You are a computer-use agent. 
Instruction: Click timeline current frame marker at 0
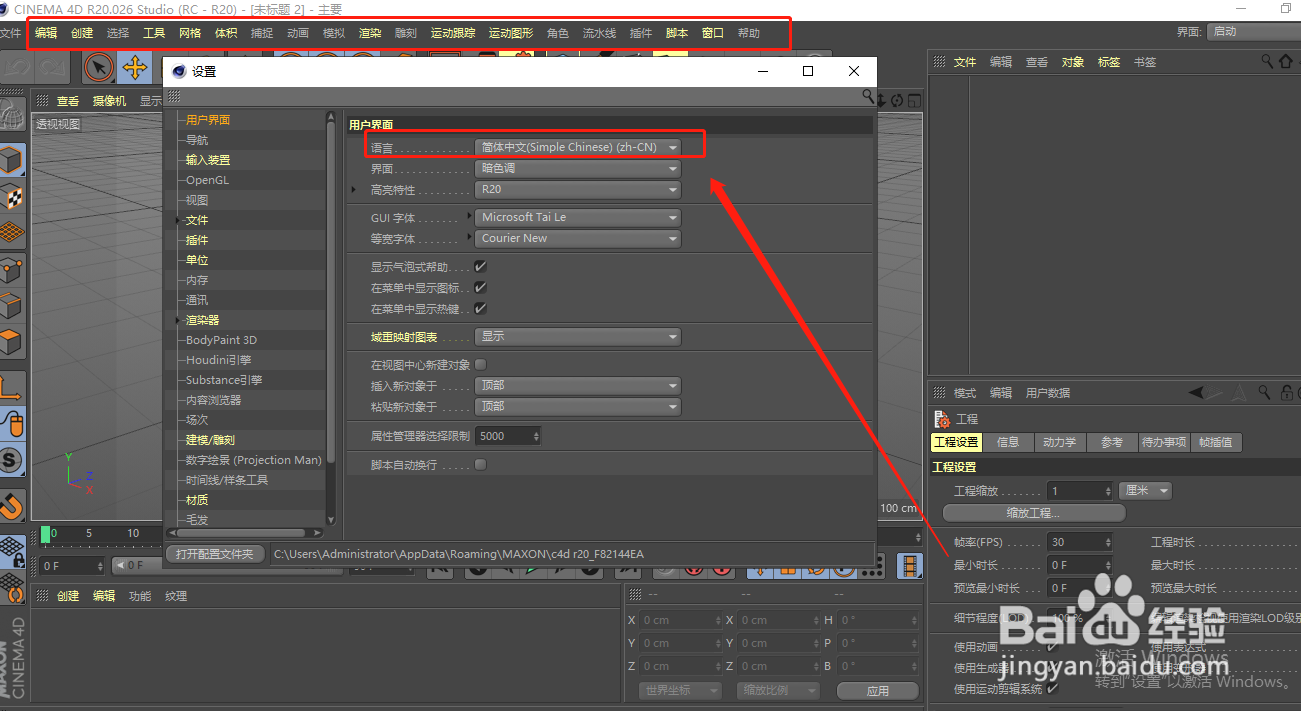[46, 534]
